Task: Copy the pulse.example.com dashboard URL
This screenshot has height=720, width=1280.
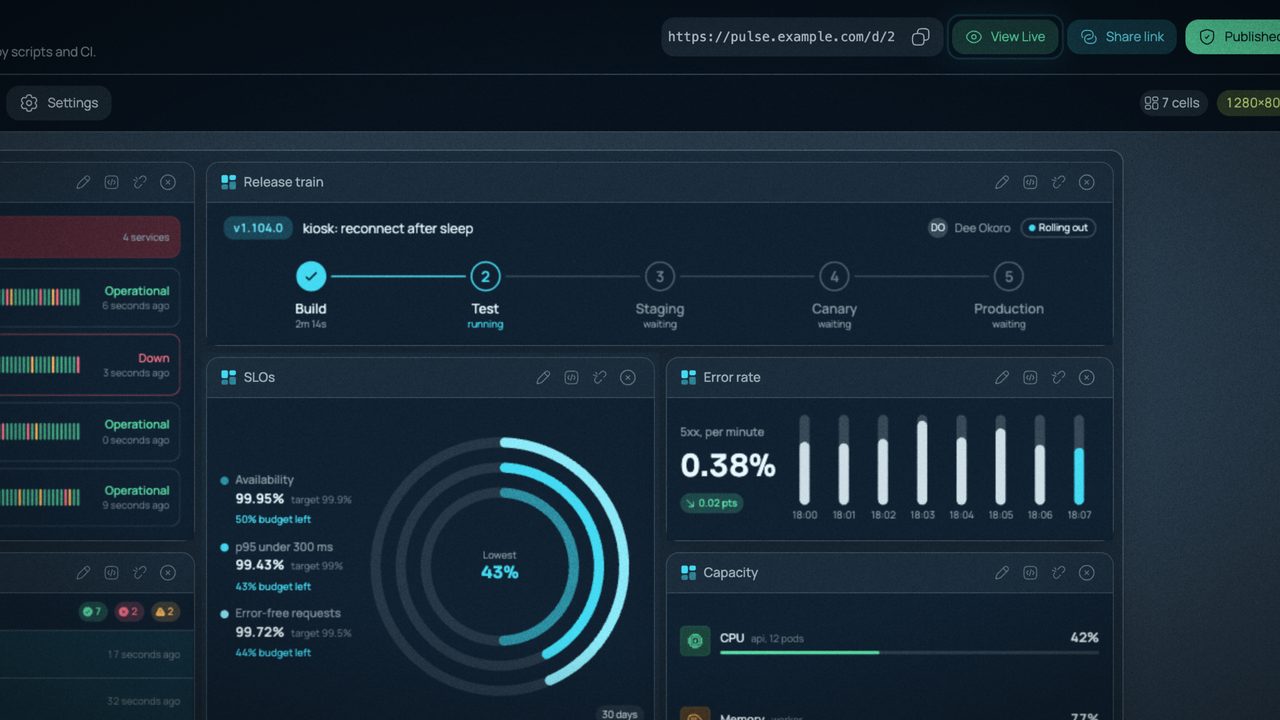Action: [x=921, y=37]
